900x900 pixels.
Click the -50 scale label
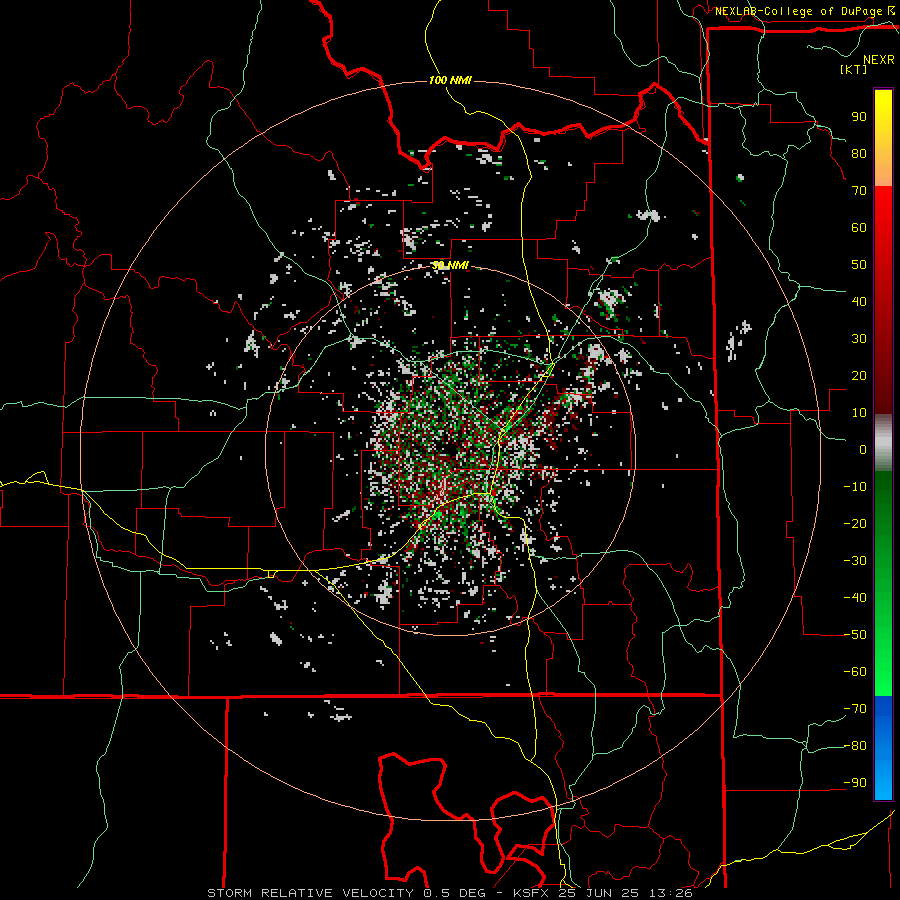tap(855, 635)
